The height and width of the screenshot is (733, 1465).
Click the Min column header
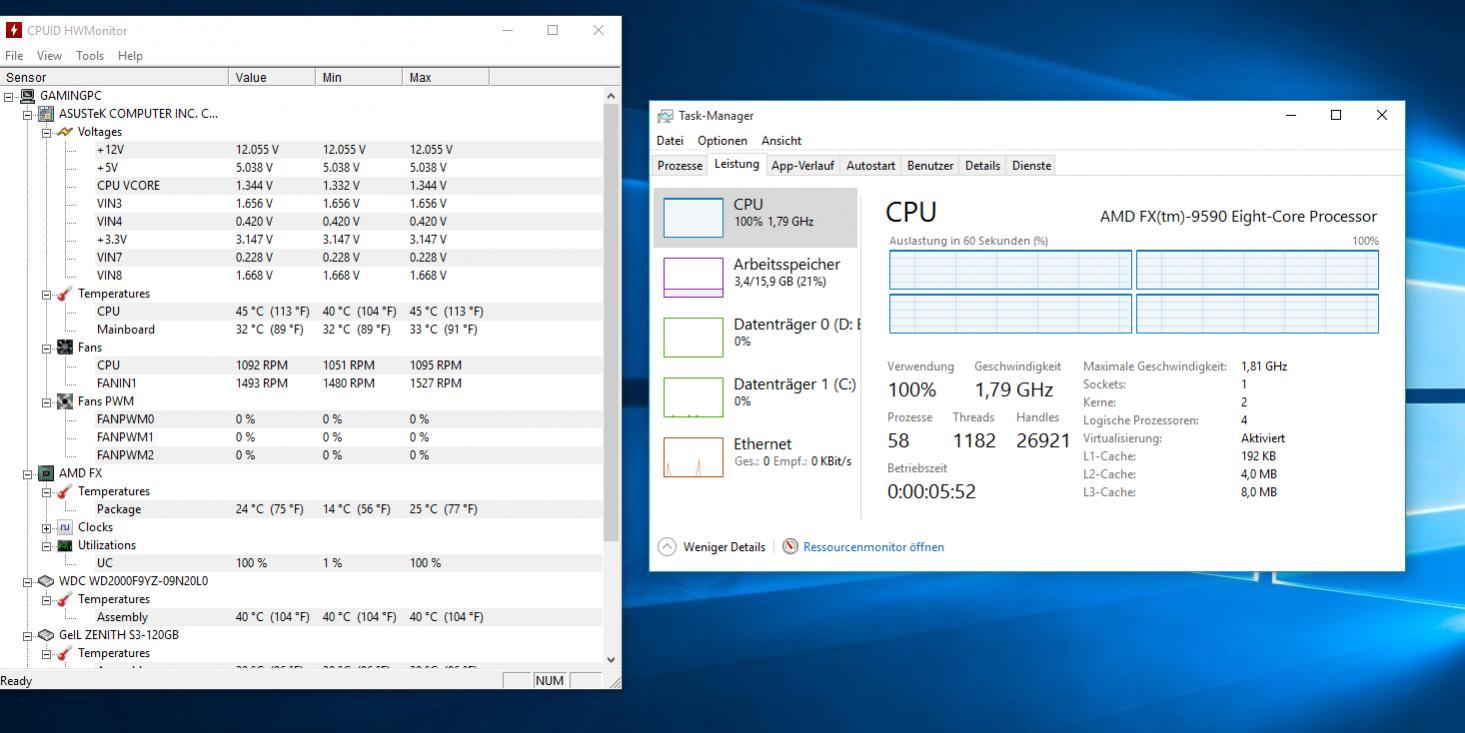pyautogui.click(x=359, y=77)
